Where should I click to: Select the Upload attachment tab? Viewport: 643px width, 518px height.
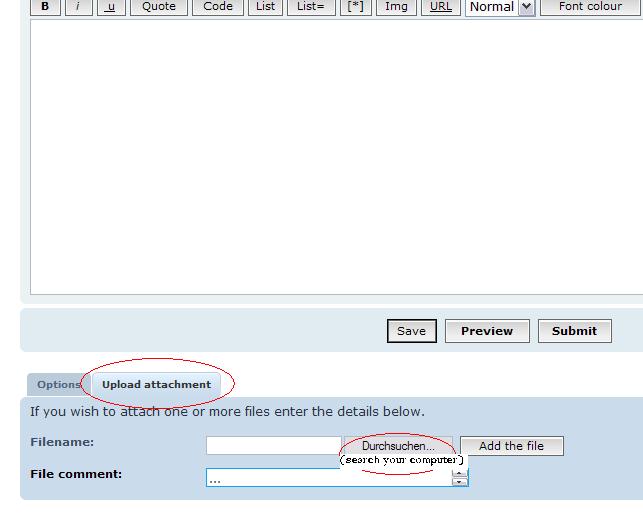157,385
